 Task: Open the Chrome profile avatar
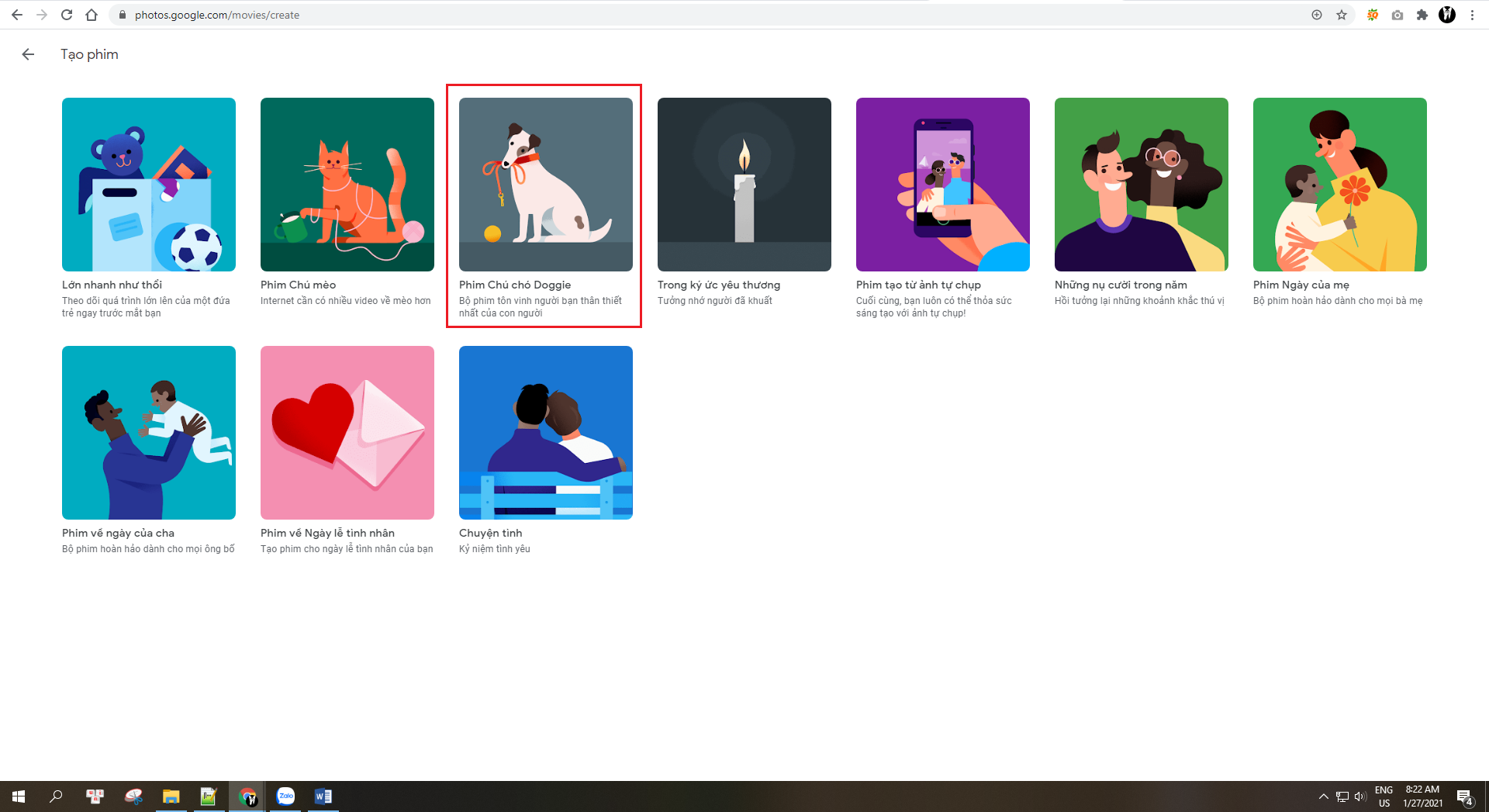coord(1448,14)
